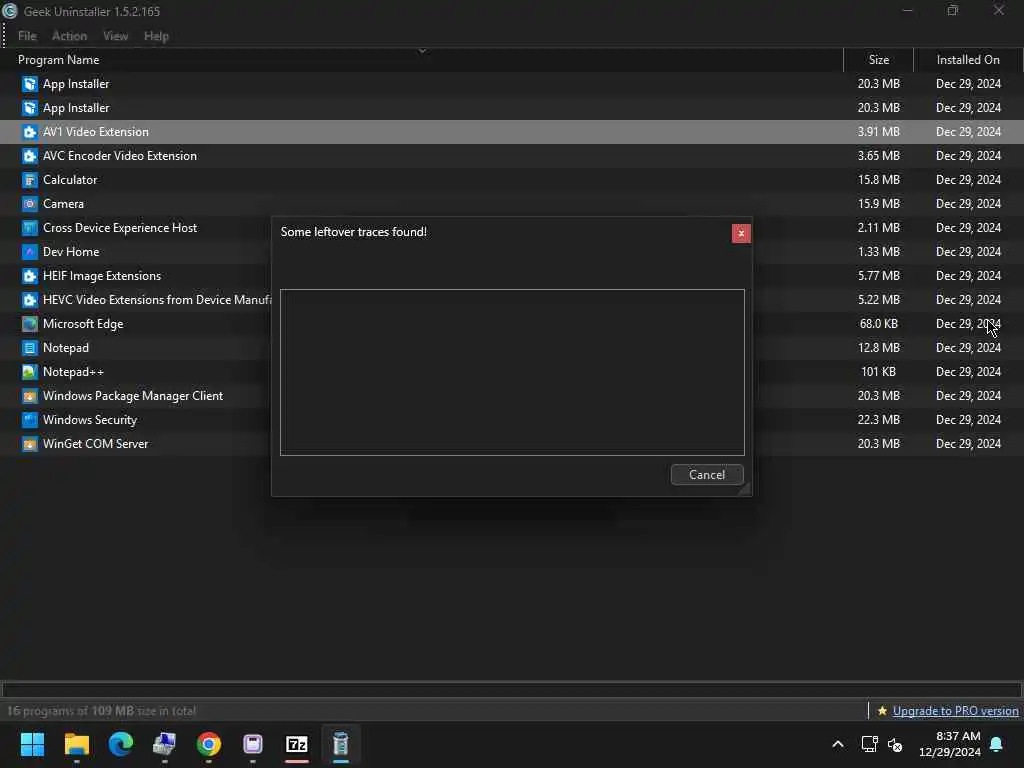The width and height of the screenshot is (1024, 768).
Task: Select the second App Installer row
Action: pyautogui.click(x=512, y=108)
